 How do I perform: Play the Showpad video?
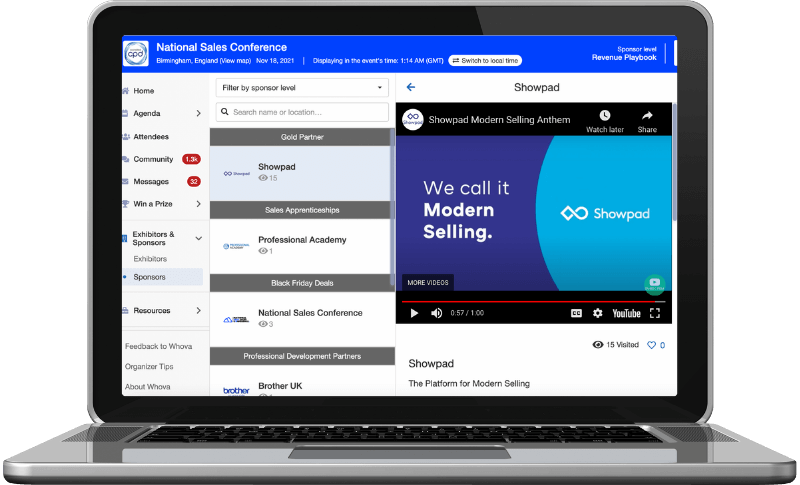[414, 313]
